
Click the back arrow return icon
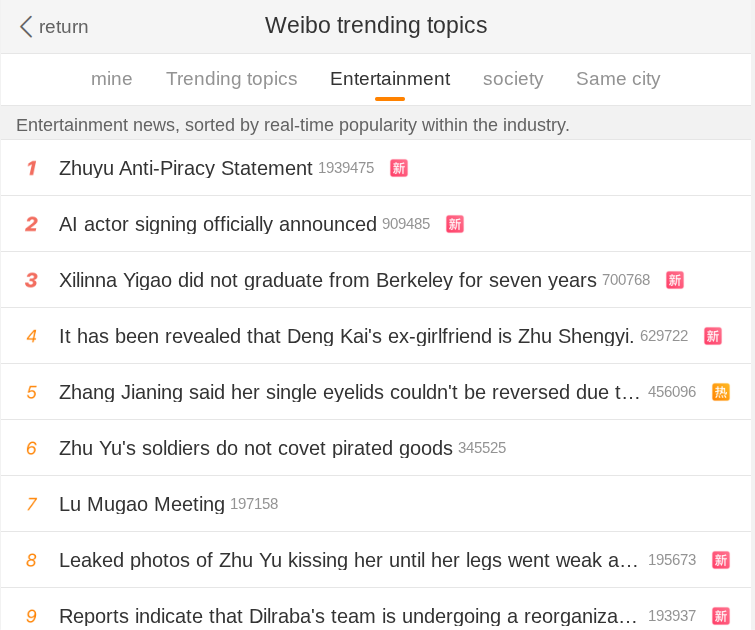[x=26, y=27]
